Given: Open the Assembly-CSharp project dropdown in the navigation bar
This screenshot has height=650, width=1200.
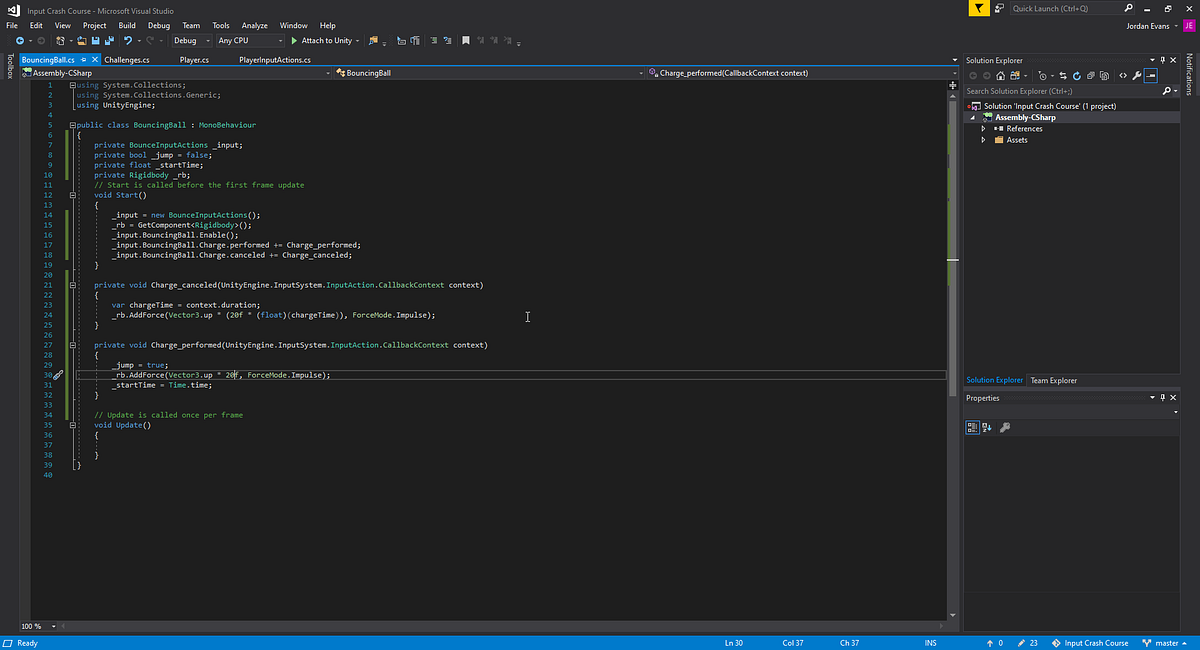Looking at the screenshot, I should point(177,73).
